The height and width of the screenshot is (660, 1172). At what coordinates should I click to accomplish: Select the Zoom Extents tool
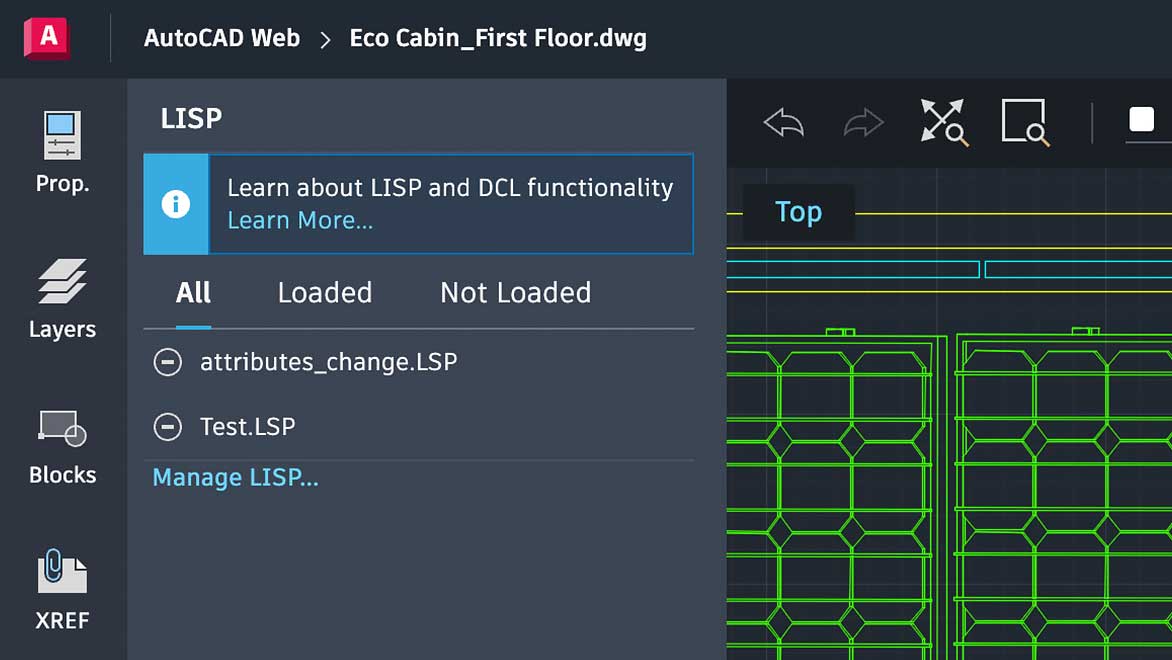pyautogui.click(x=942, y=122)
